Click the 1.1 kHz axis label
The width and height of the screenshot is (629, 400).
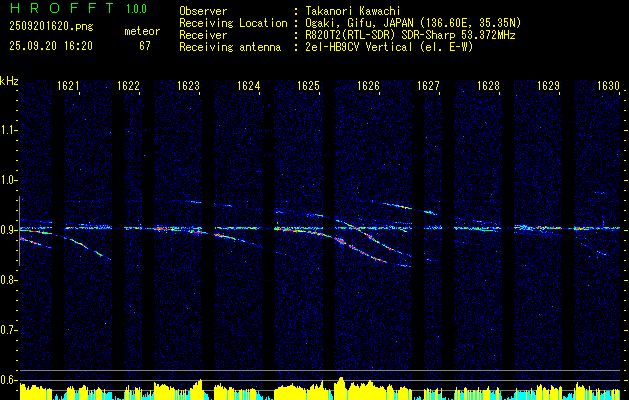[x=8, y=130]
